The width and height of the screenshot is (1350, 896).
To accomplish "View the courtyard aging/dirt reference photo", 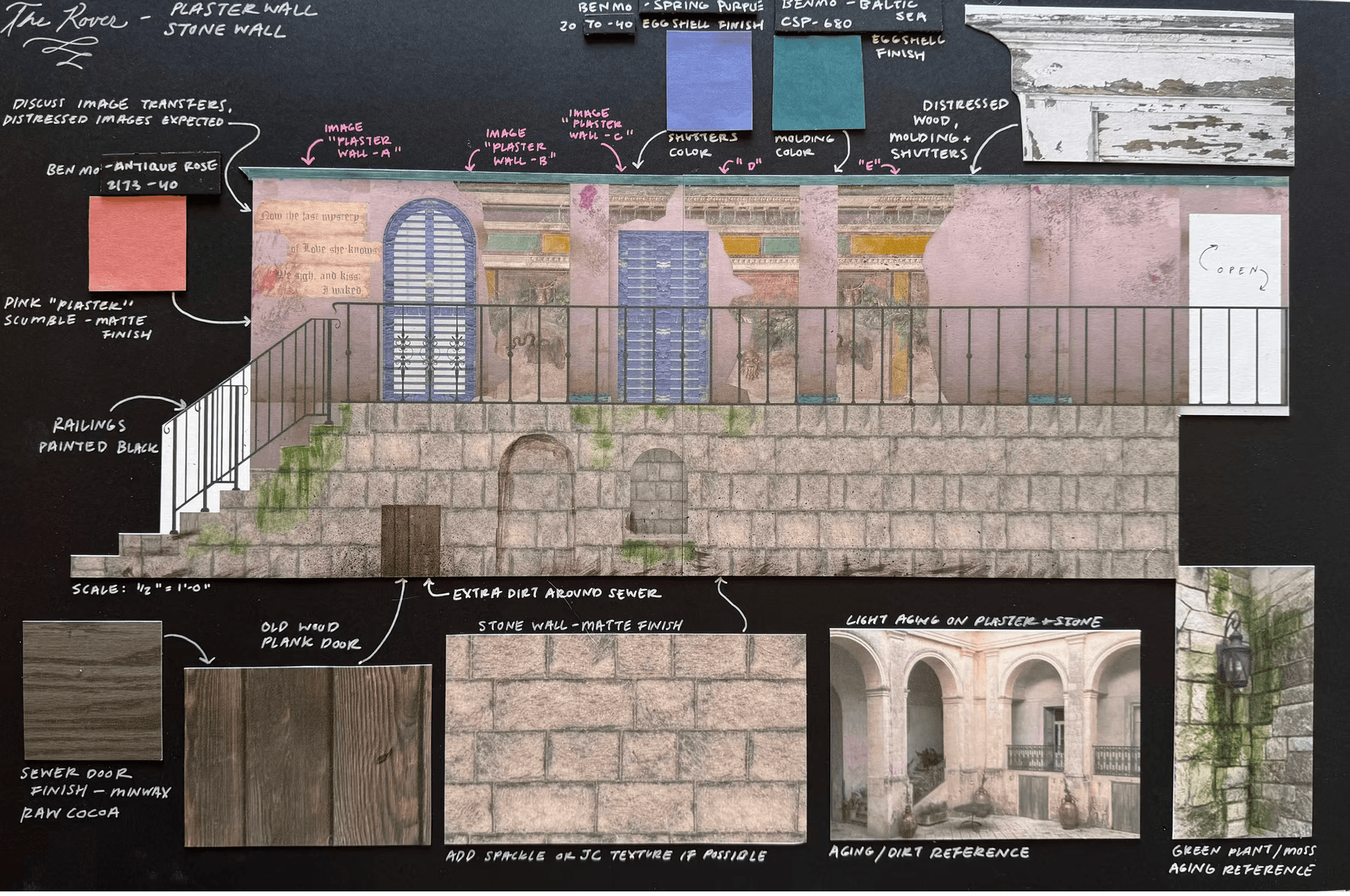I will [985, 734].
